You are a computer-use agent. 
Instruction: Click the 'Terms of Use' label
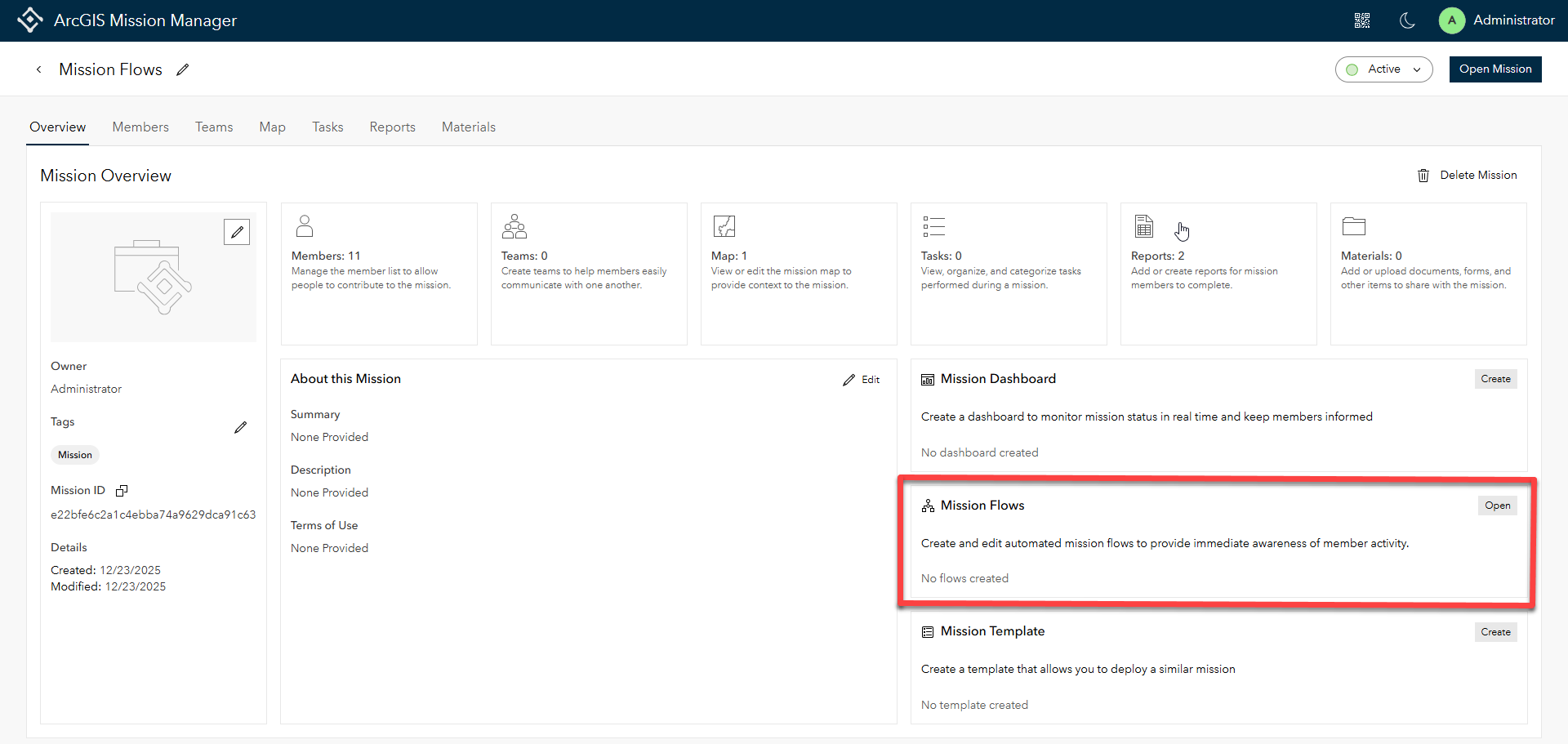(x=324, y=525)
